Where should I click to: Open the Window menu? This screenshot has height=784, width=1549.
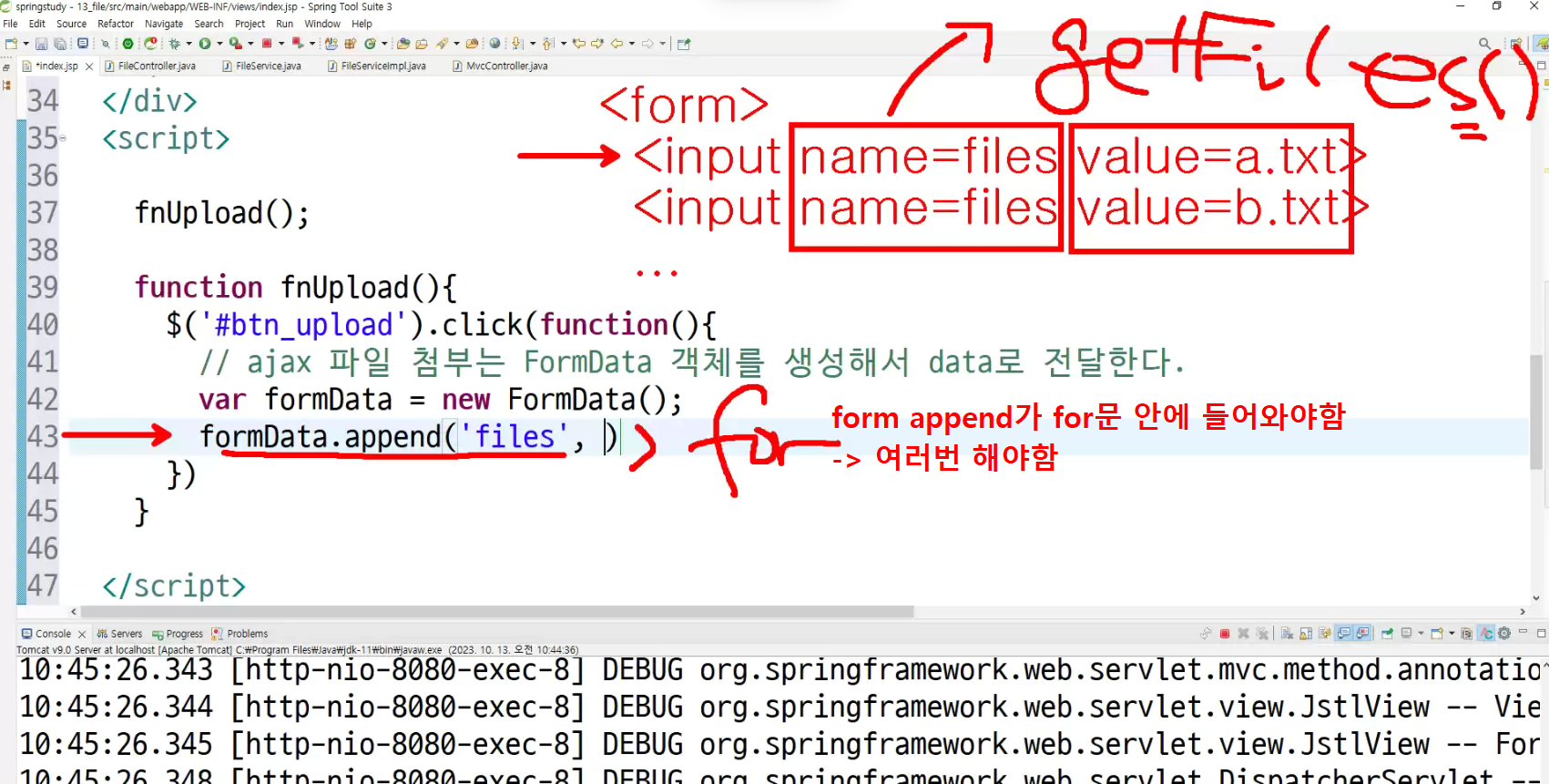pyautogui.click(x=322, y=24)
